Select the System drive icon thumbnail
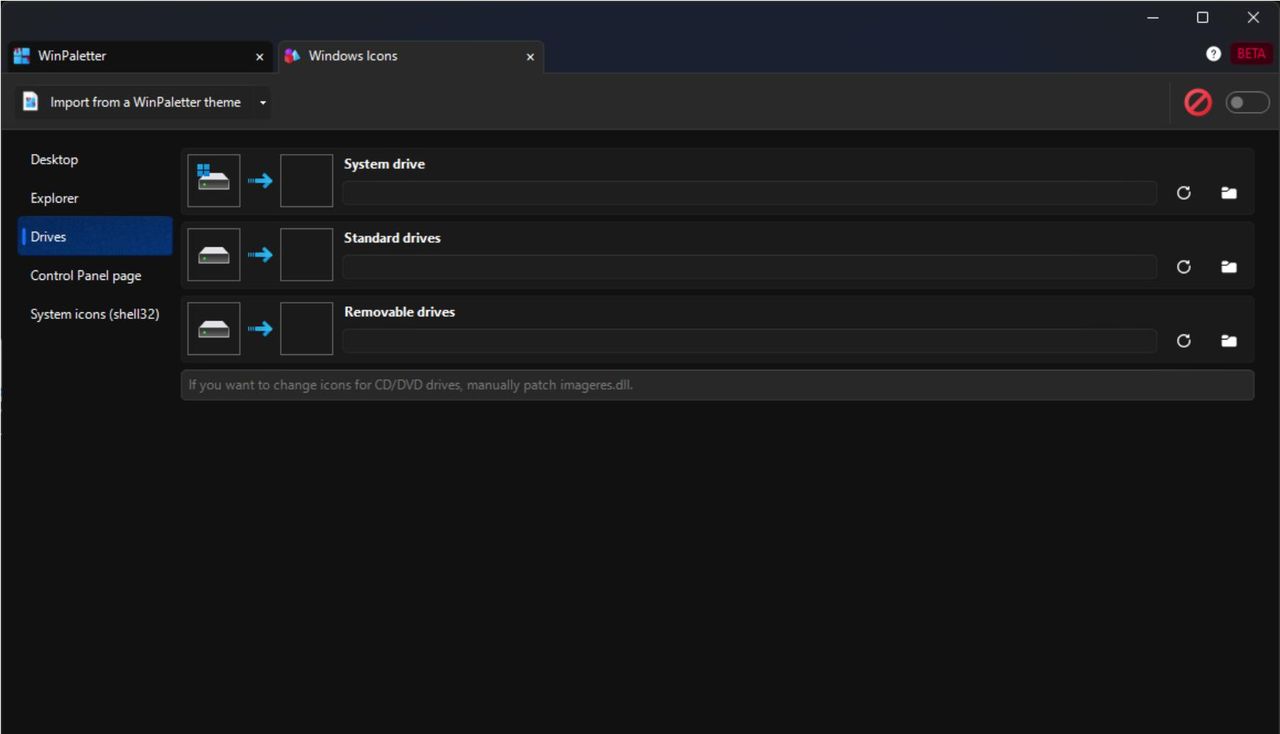Screen dimensions: 1280x734 click(213, 180)
